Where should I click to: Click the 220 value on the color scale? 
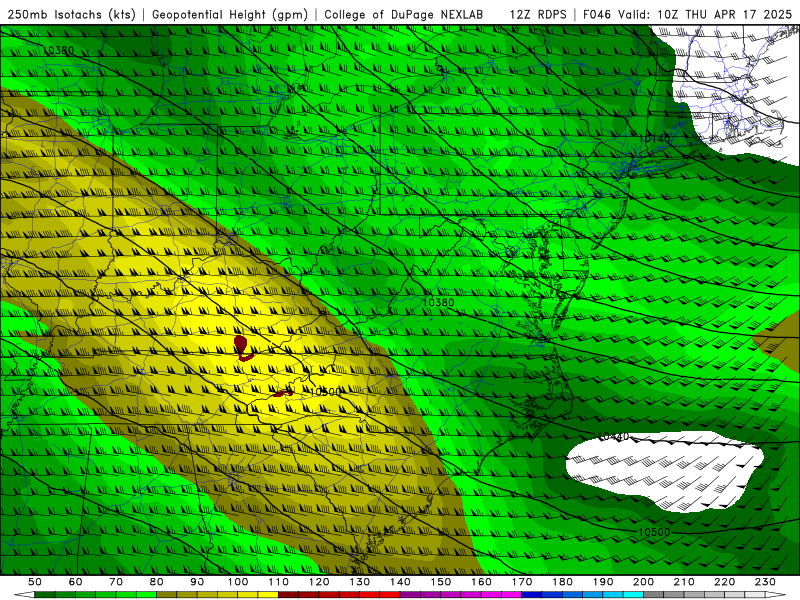click(724, 582)
